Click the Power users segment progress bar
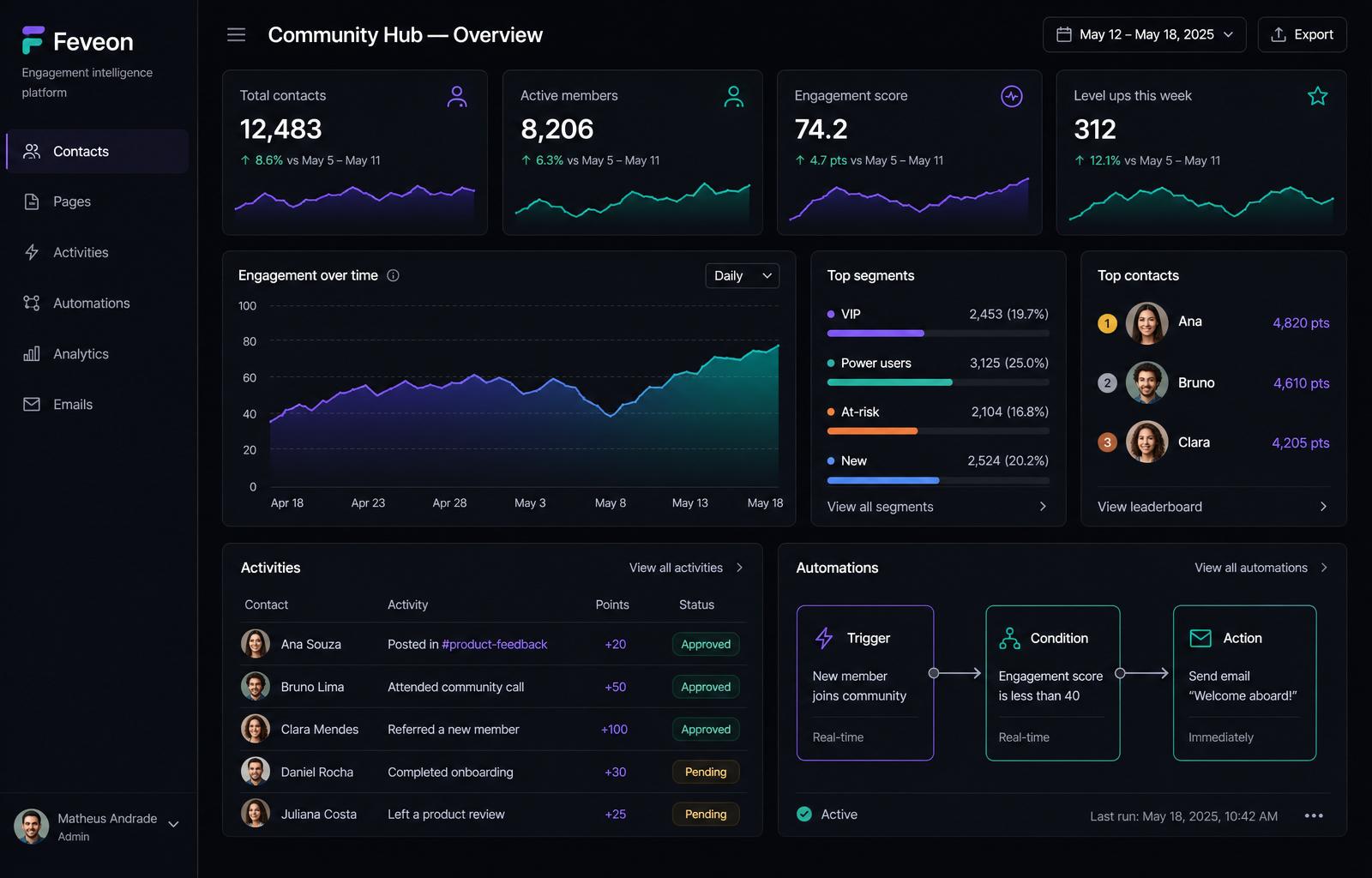 click(937, 382)
